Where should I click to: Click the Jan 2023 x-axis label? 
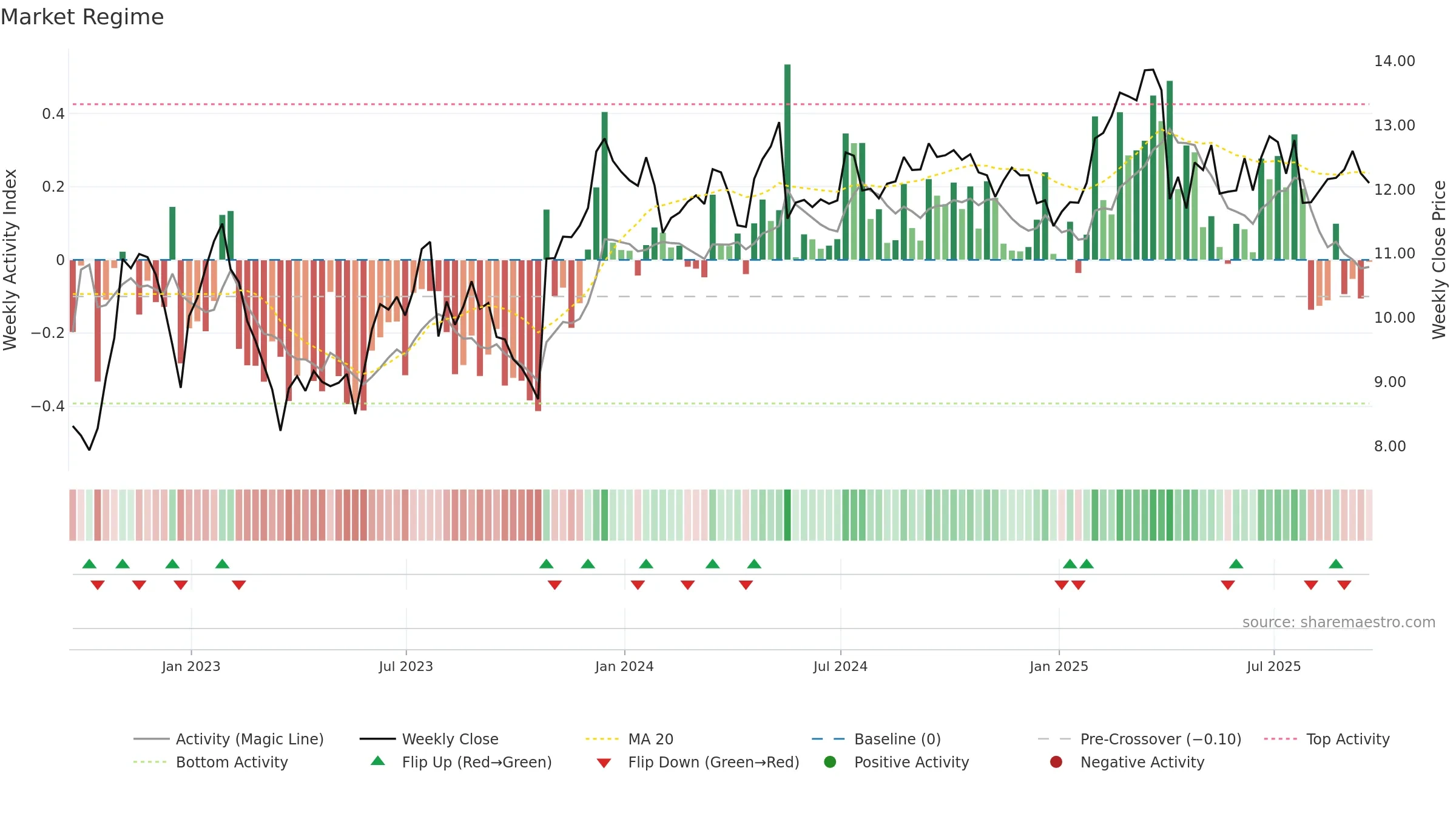coord(191,667)
